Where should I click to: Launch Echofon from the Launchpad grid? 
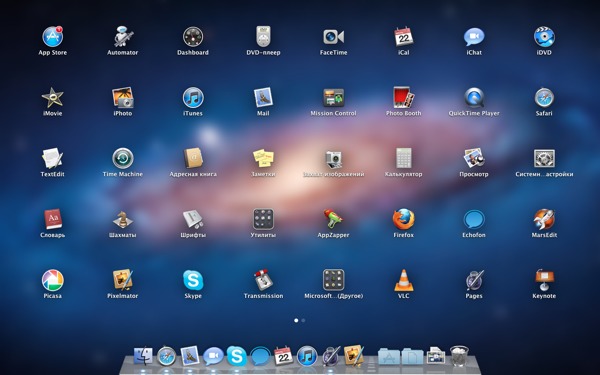point(474,220)
